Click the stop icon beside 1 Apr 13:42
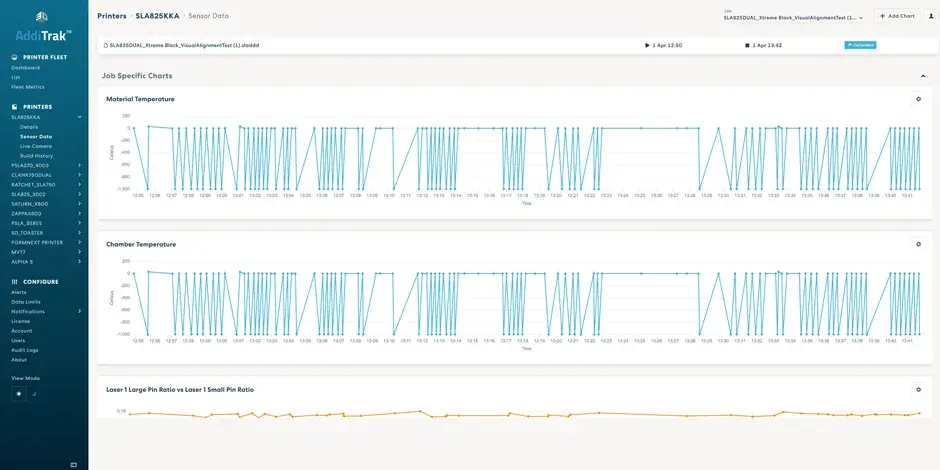This screenshot has height=470, width=940. pyautogui.click(x=747, y=45)
